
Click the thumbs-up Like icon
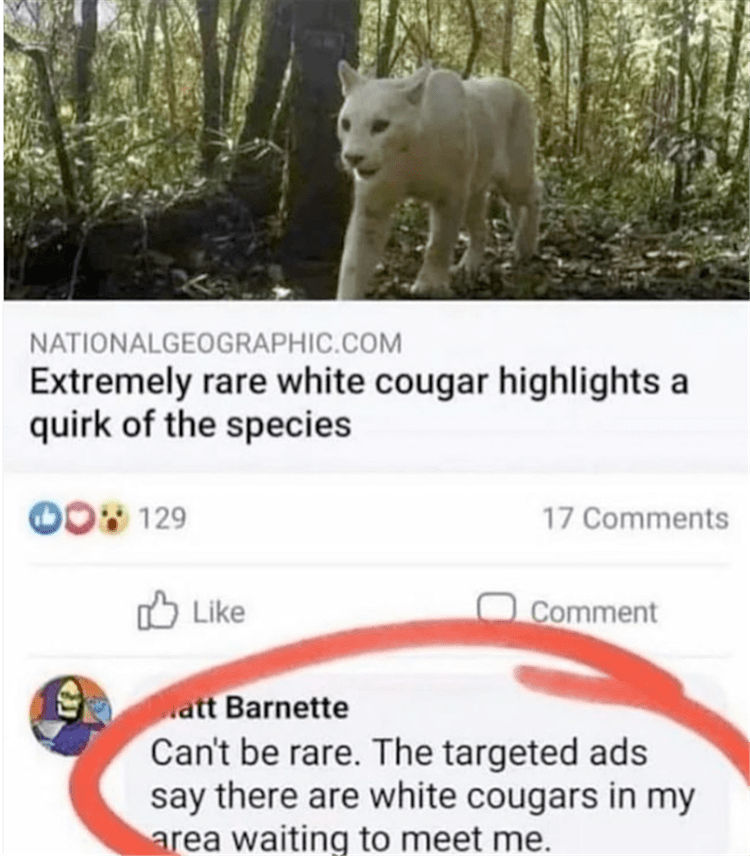[x=157, y=610]
